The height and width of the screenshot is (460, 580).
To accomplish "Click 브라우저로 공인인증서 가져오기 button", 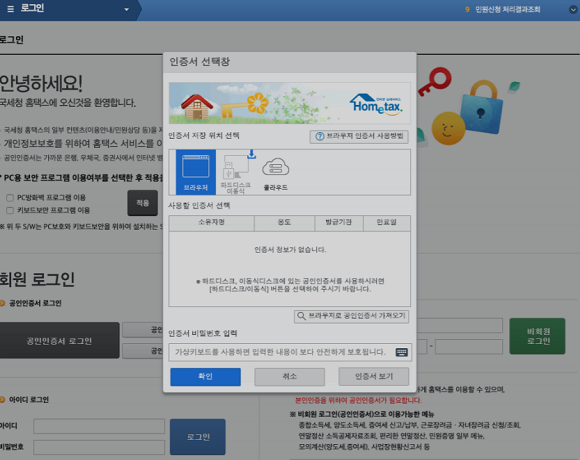I will tap(351, 316).
